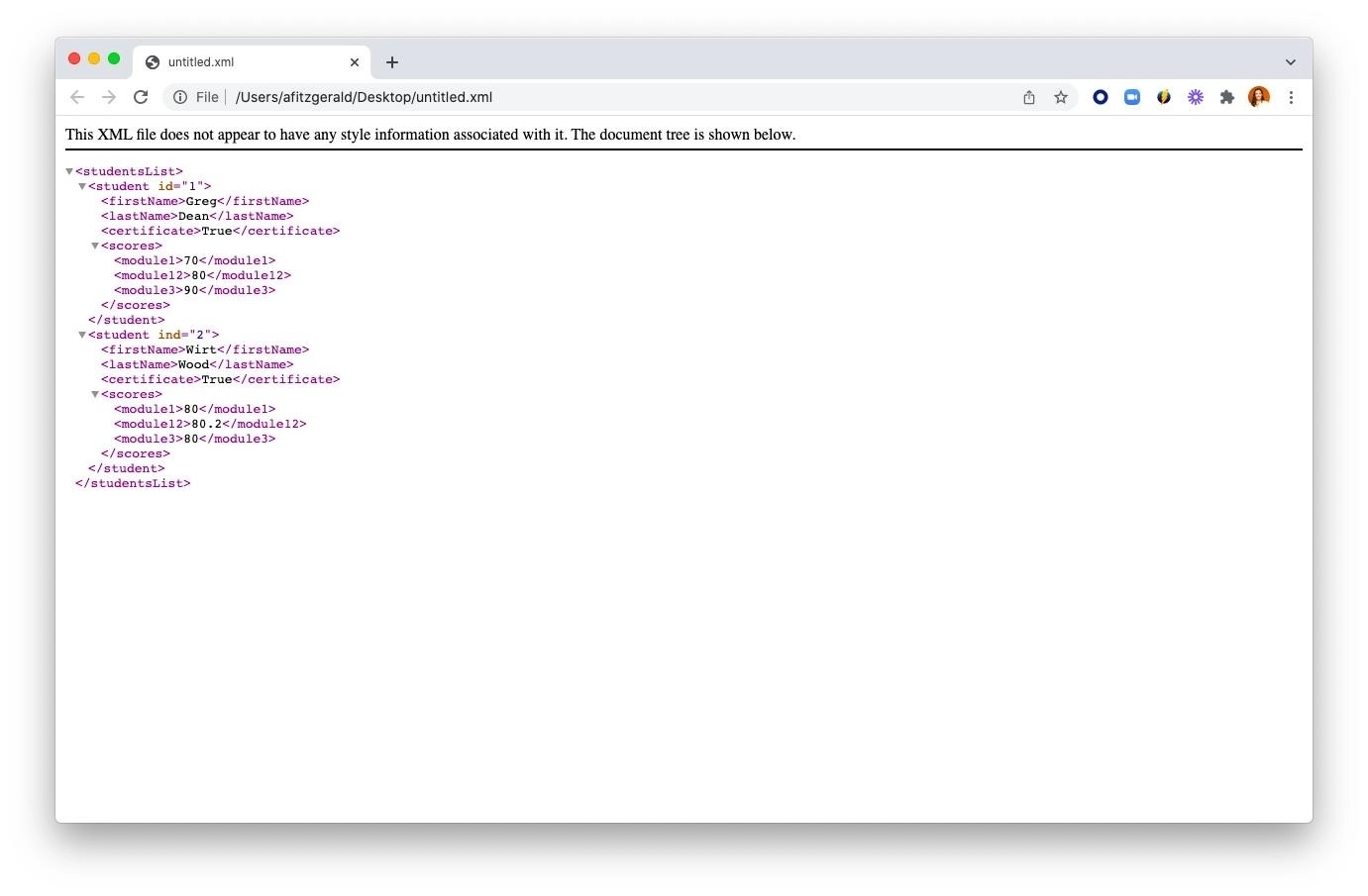Open the yellow and black extension icon
This screenshot has height=896, width=1368.
point(1164,97)
